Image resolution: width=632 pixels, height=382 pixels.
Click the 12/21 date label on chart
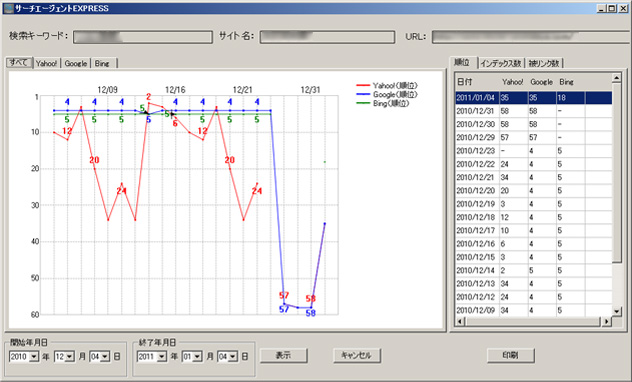tap(243, 90)
